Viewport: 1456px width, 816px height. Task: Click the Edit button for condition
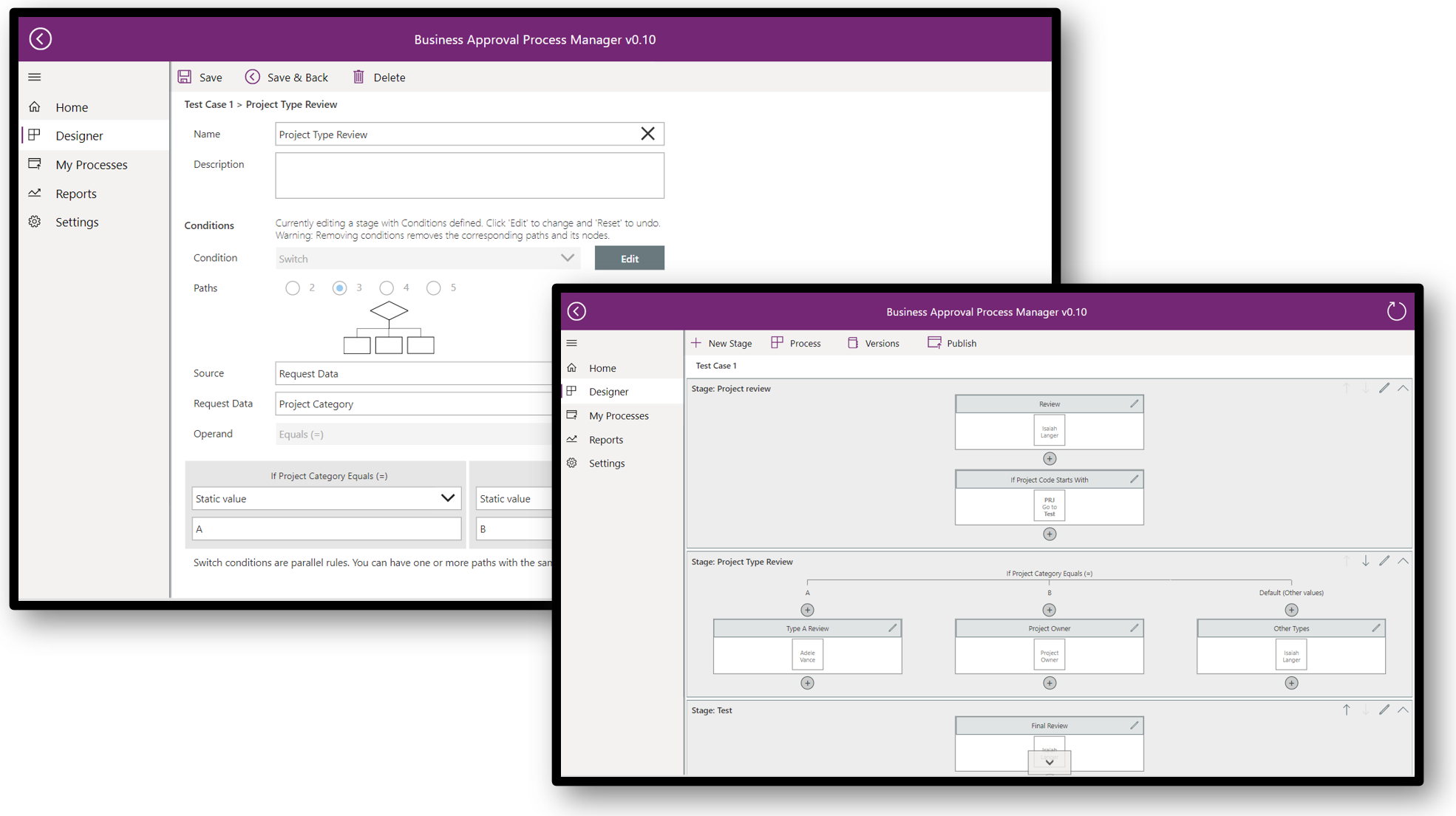pos(628,258)
